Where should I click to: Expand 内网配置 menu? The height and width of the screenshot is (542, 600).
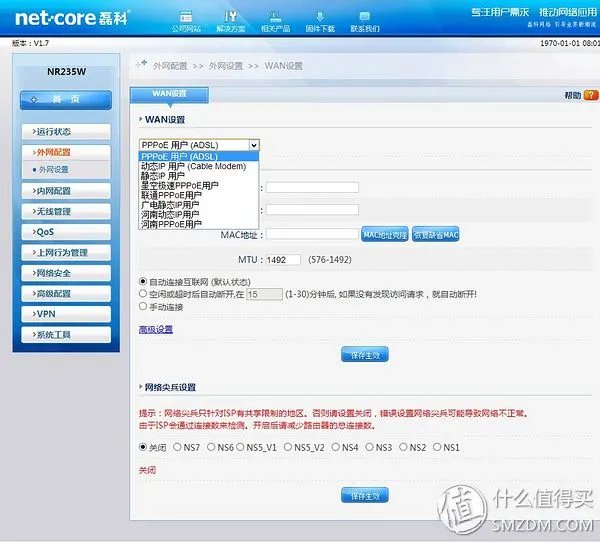66,191
